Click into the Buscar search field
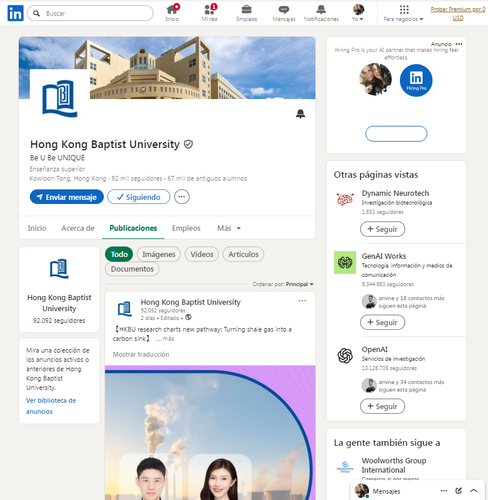 pos(90,13)
